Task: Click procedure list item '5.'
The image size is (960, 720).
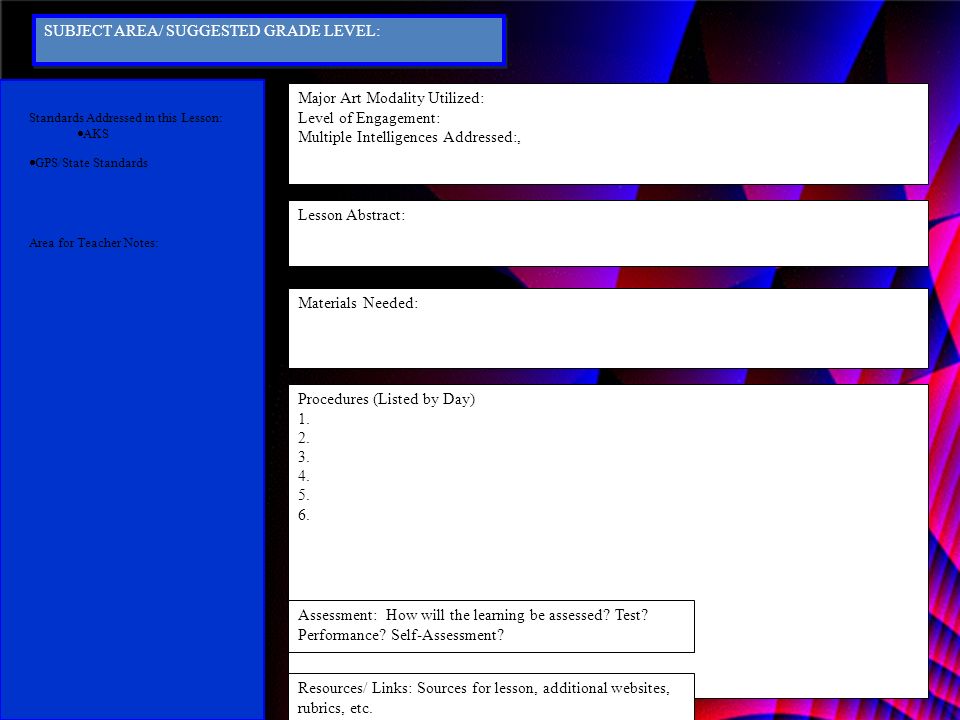Action: pos(304,495)
